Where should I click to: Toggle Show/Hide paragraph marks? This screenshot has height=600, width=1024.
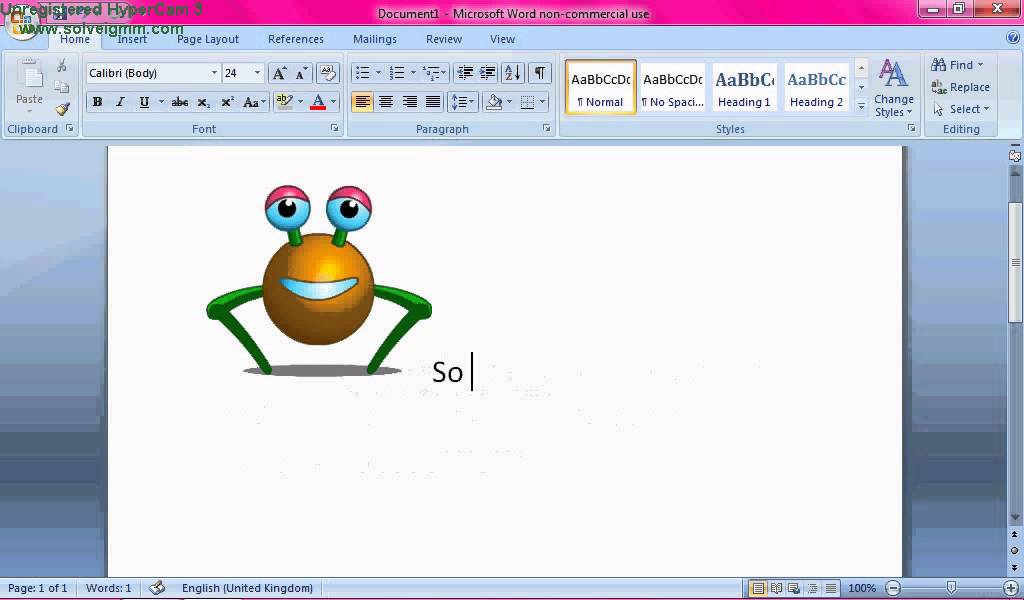[x=539, y=73]
